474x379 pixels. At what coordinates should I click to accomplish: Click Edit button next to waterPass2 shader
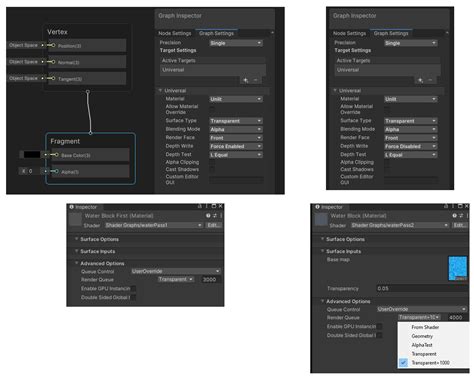point(460,225)
